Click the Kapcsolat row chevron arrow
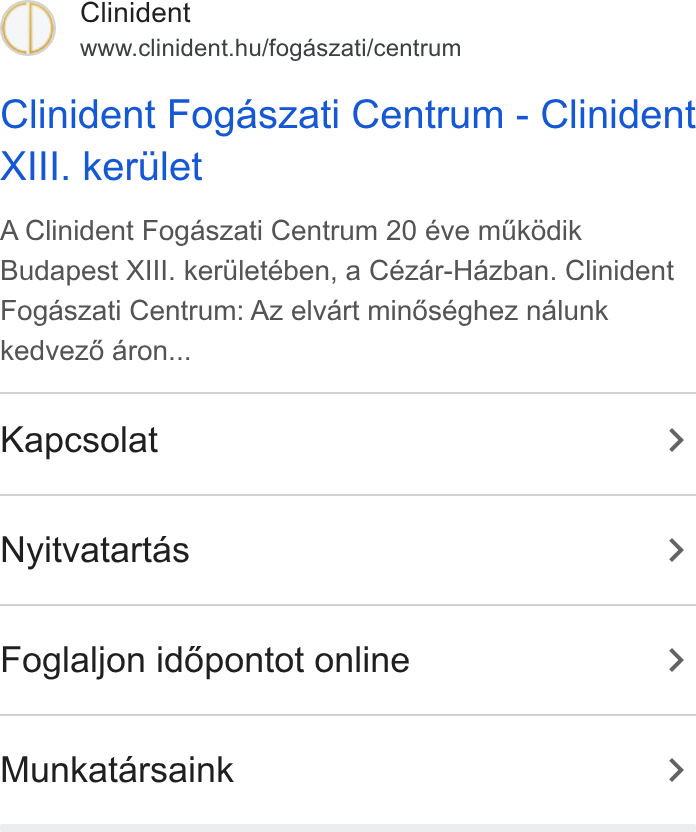696x832 pixels. point(676,440)
